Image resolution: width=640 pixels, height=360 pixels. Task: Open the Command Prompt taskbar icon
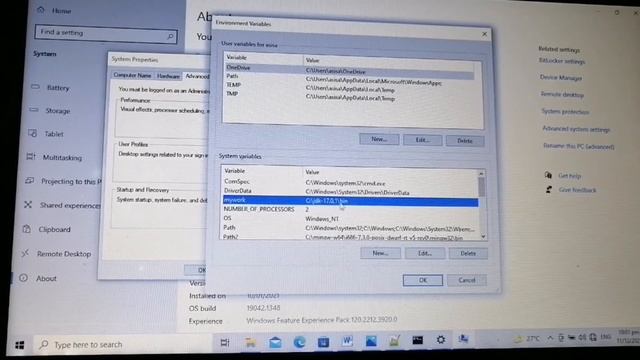coord(417,340)
